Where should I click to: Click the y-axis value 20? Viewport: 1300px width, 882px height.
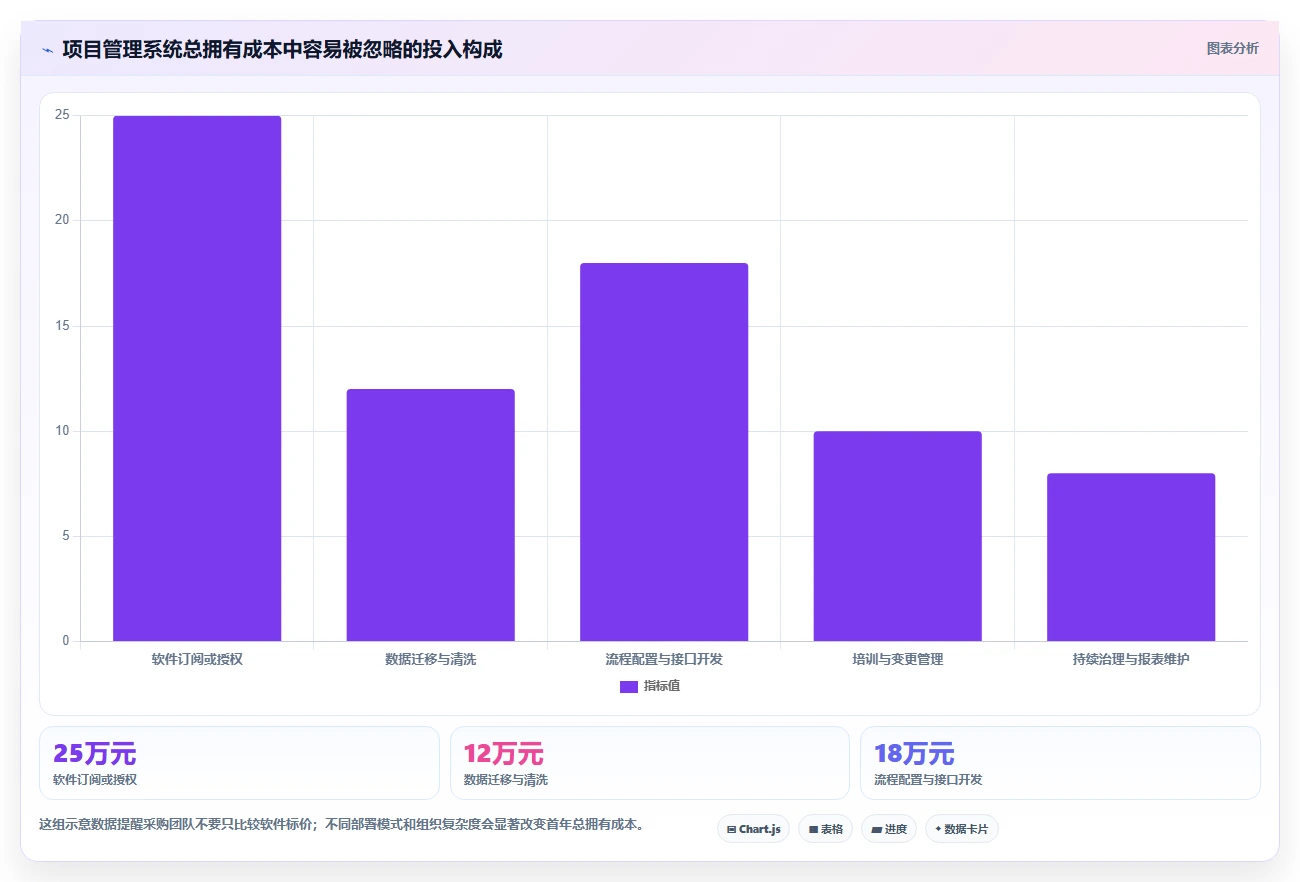pos(62,220)
